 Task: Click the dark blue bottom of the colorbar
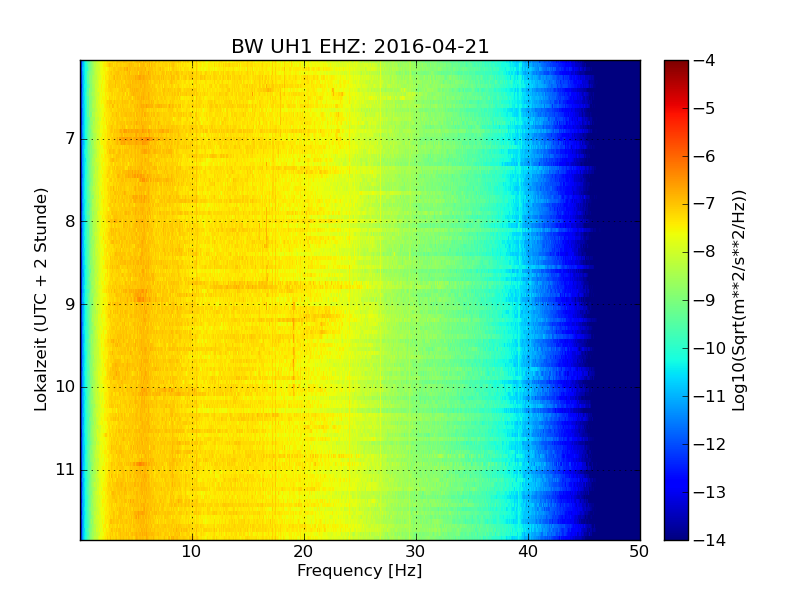click(676, 534)
